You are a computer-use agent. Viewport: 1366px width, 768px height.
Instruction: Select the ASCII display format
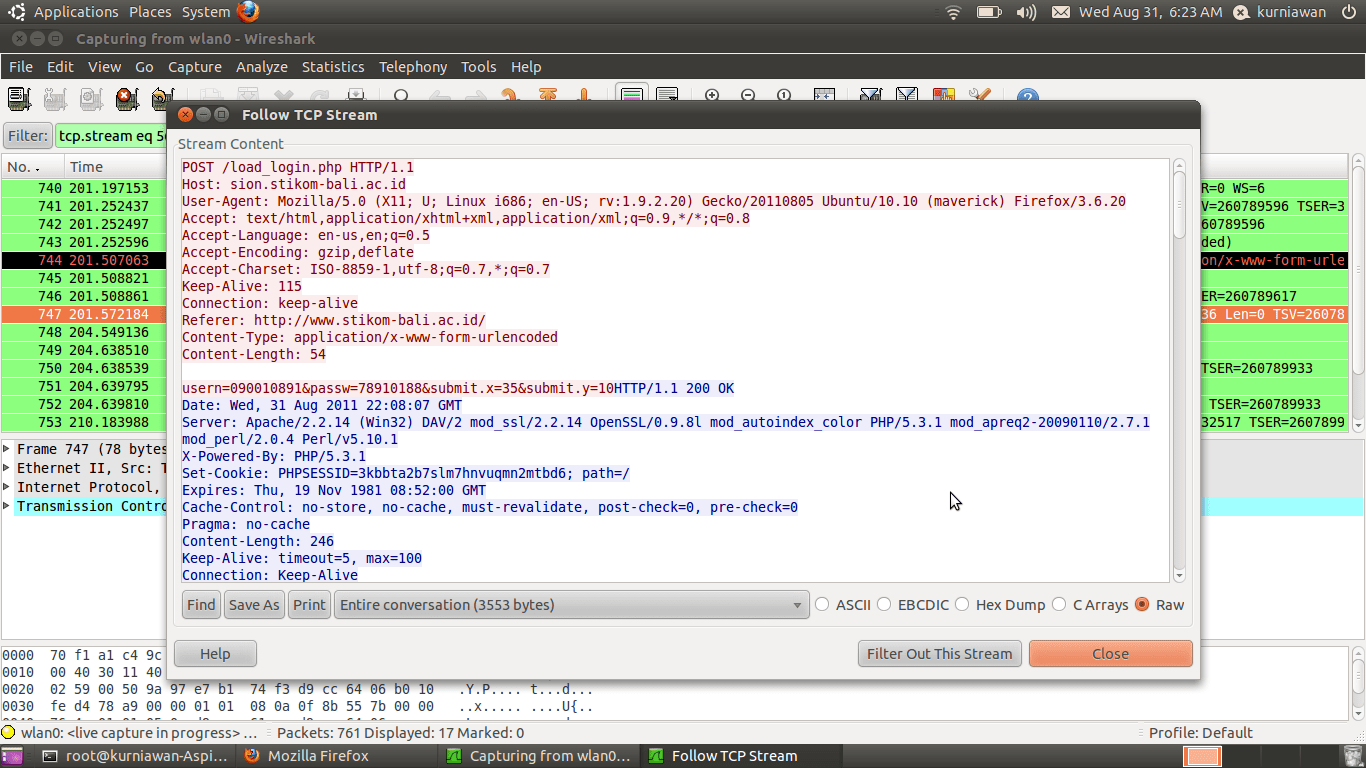[x=842, y=605]
